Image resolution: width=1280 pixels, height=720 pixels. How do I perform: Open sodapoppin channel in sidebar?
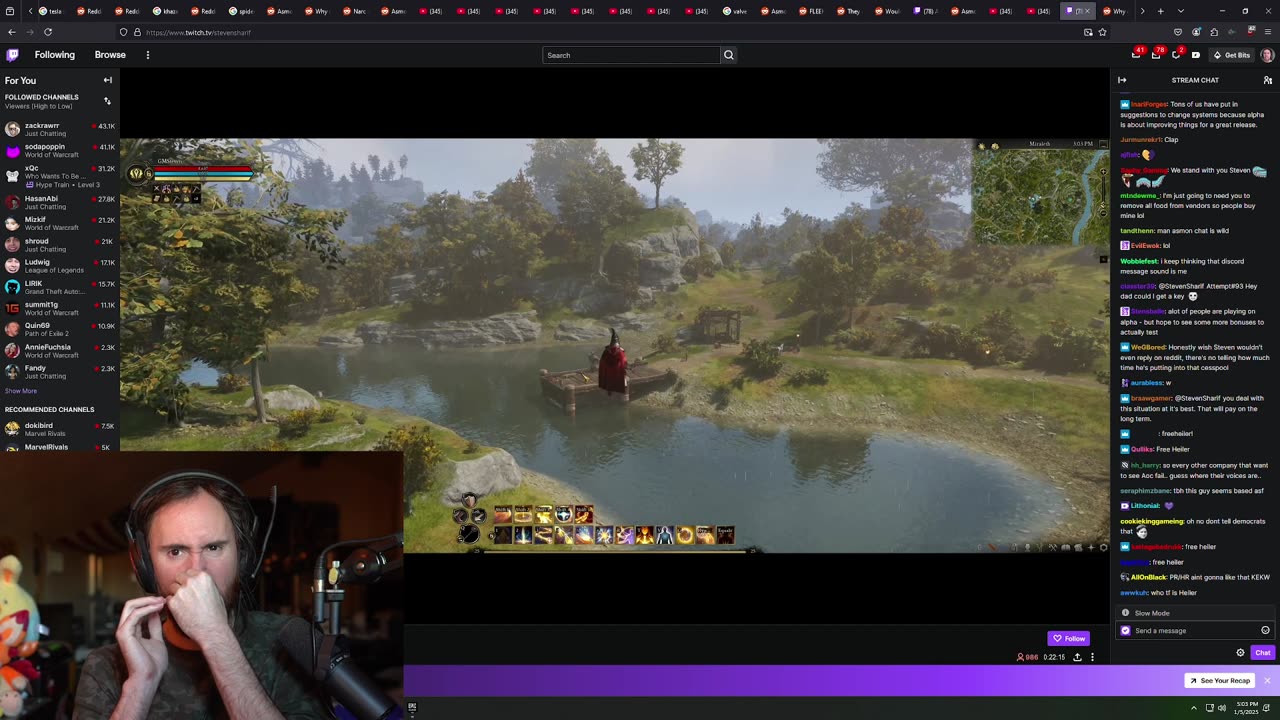(x=60, y=151)
